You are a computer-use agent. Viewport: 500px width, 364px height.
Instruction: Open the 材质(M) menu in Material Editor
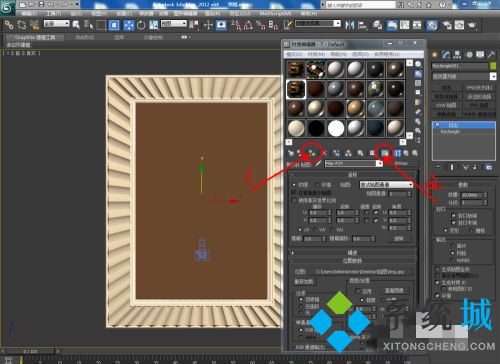click(x=316, y=54)
